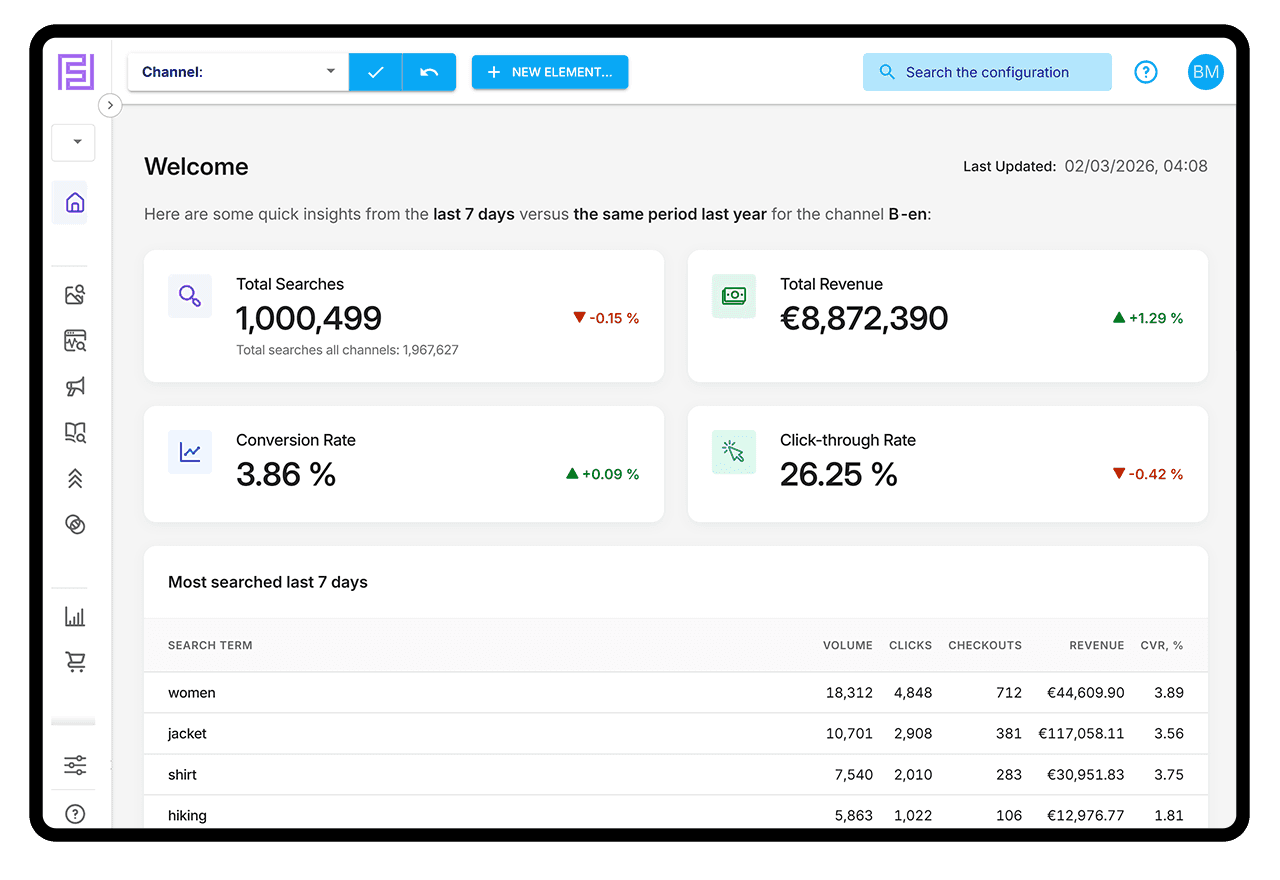Click the CLICKS column header
The image size is (1280, 880).
tap(911, 645)
